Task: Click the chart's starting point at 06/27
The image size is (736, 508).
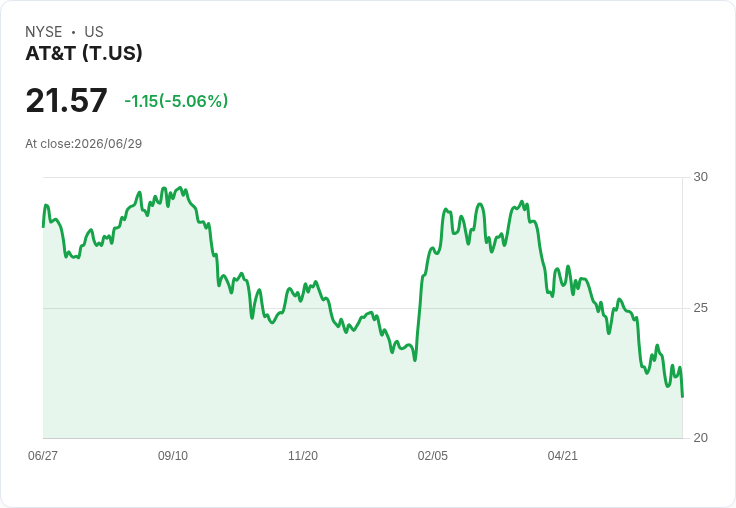Action: coord(43,227)
